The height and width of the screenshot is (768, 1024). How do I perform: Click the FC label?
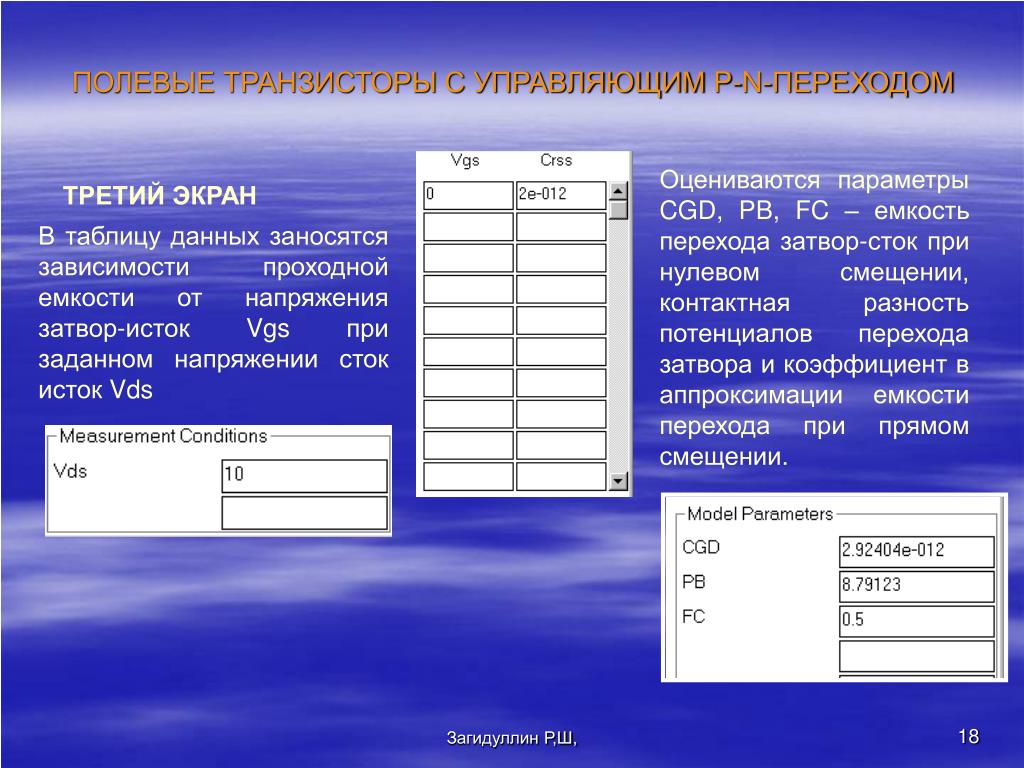click(694, 616)
